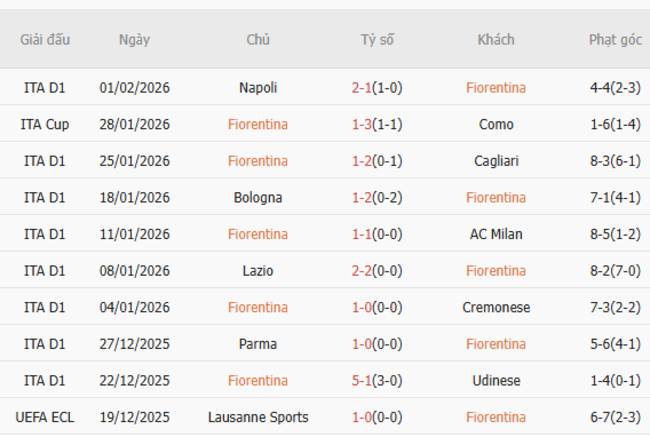
Task: Click the 'Phạt góc' column header
Action: tap(614, 40)
